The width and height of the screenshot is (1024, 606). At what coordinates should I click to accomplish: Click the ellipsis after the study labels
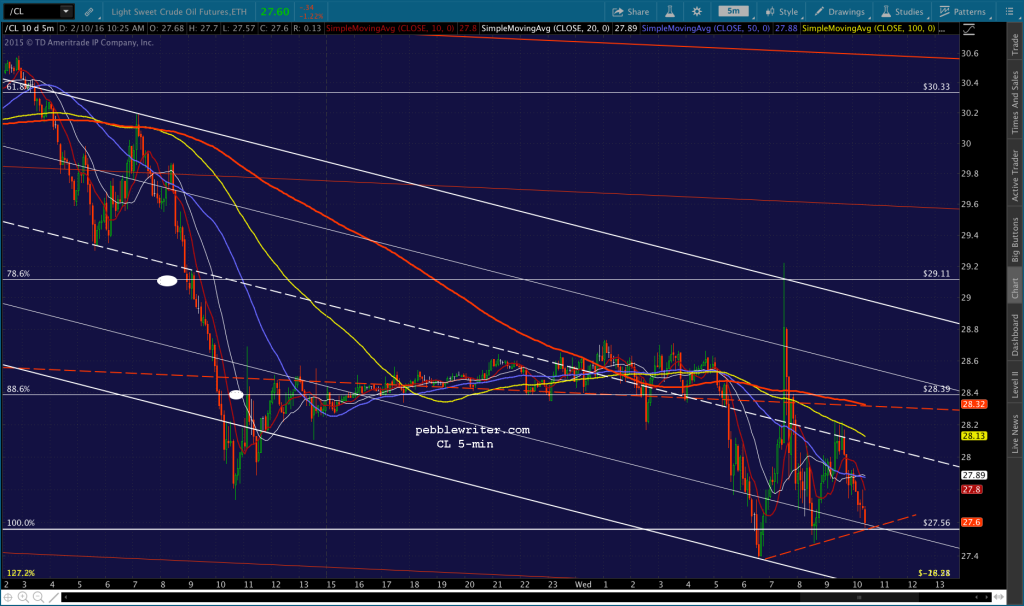click(x=942, y=30)
